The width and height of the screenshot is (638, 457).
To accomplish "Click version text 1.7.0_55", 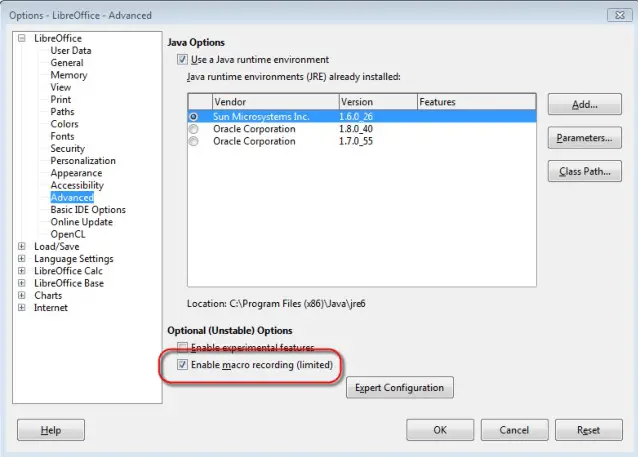I will click(x=356, y=141).
